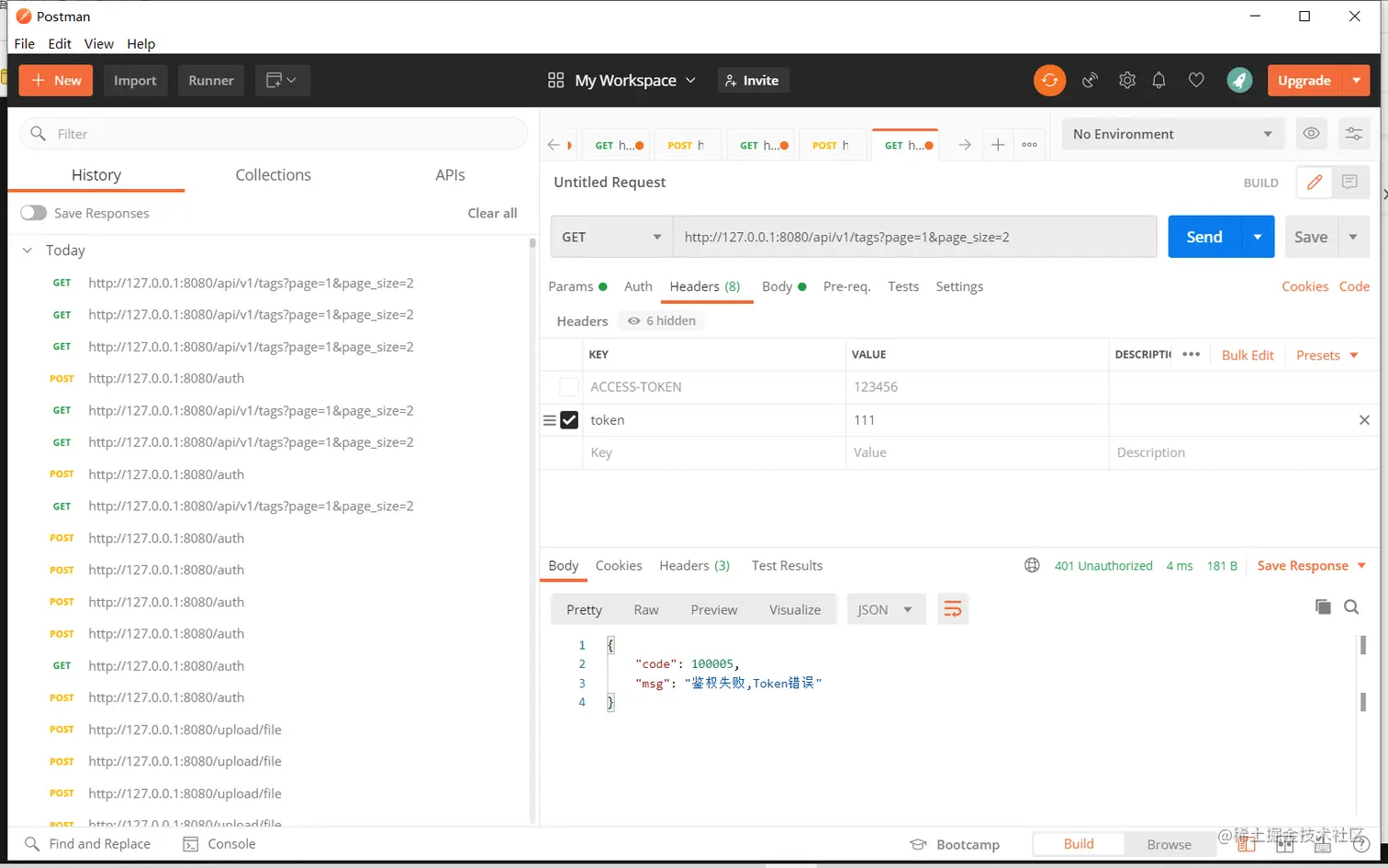Screen dimensions: 1388x868
Task: Switch to Collections tab
Action: (x=273, y=174)
